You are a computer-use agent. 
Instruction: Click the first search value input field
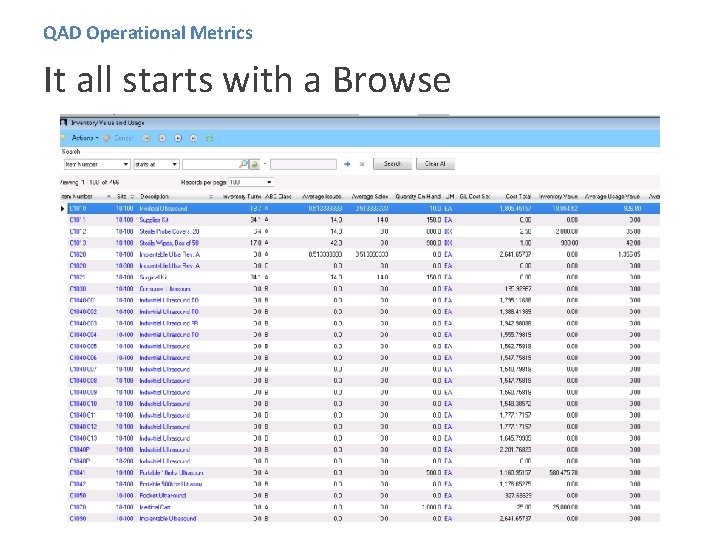tap(210, 164)
